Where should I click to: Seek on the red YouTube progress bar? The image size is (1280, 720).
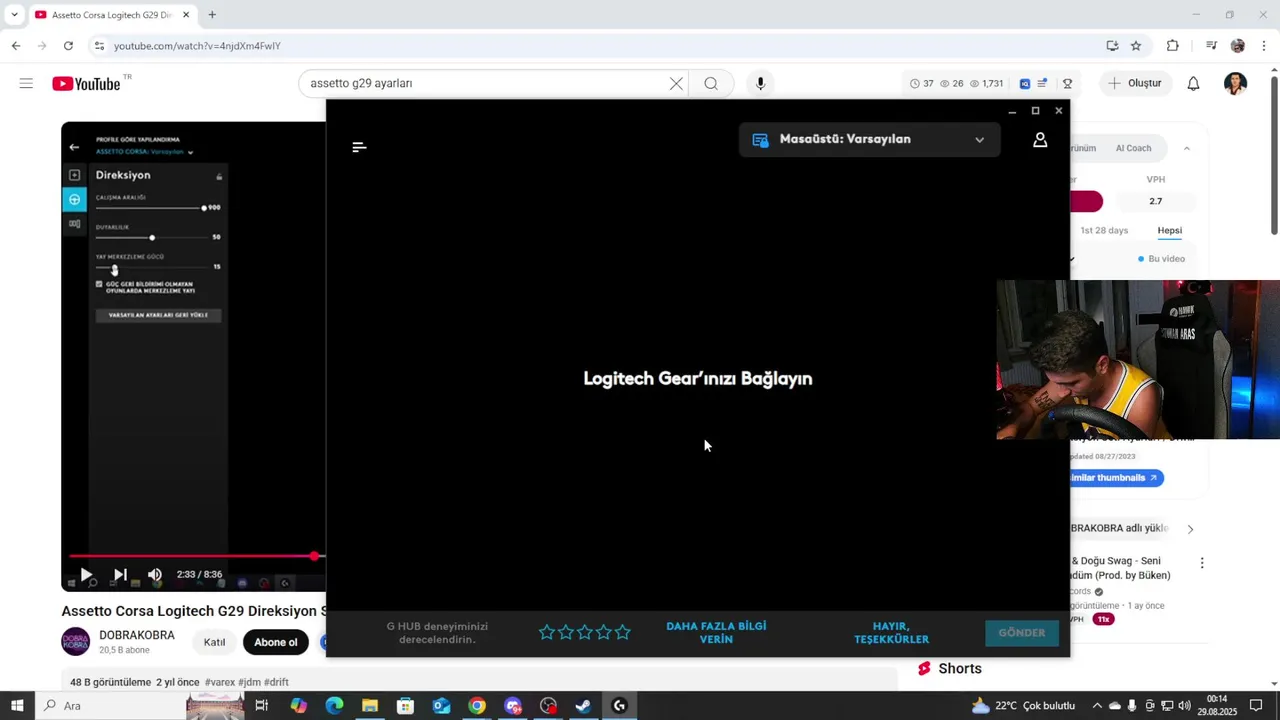click(x=197, y=556)
